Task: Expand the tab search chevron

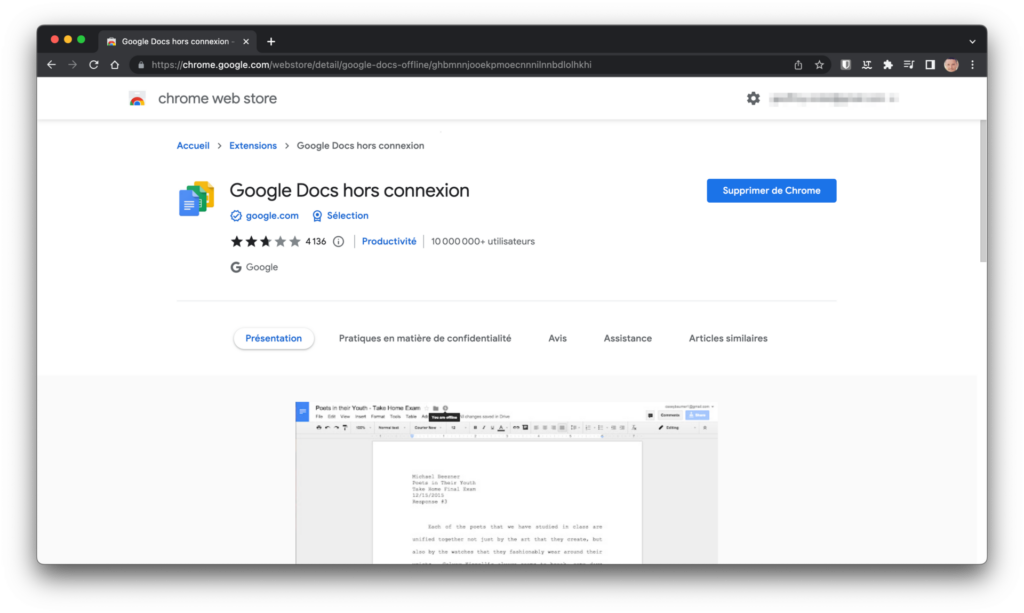Action: (x=972, y=41)
